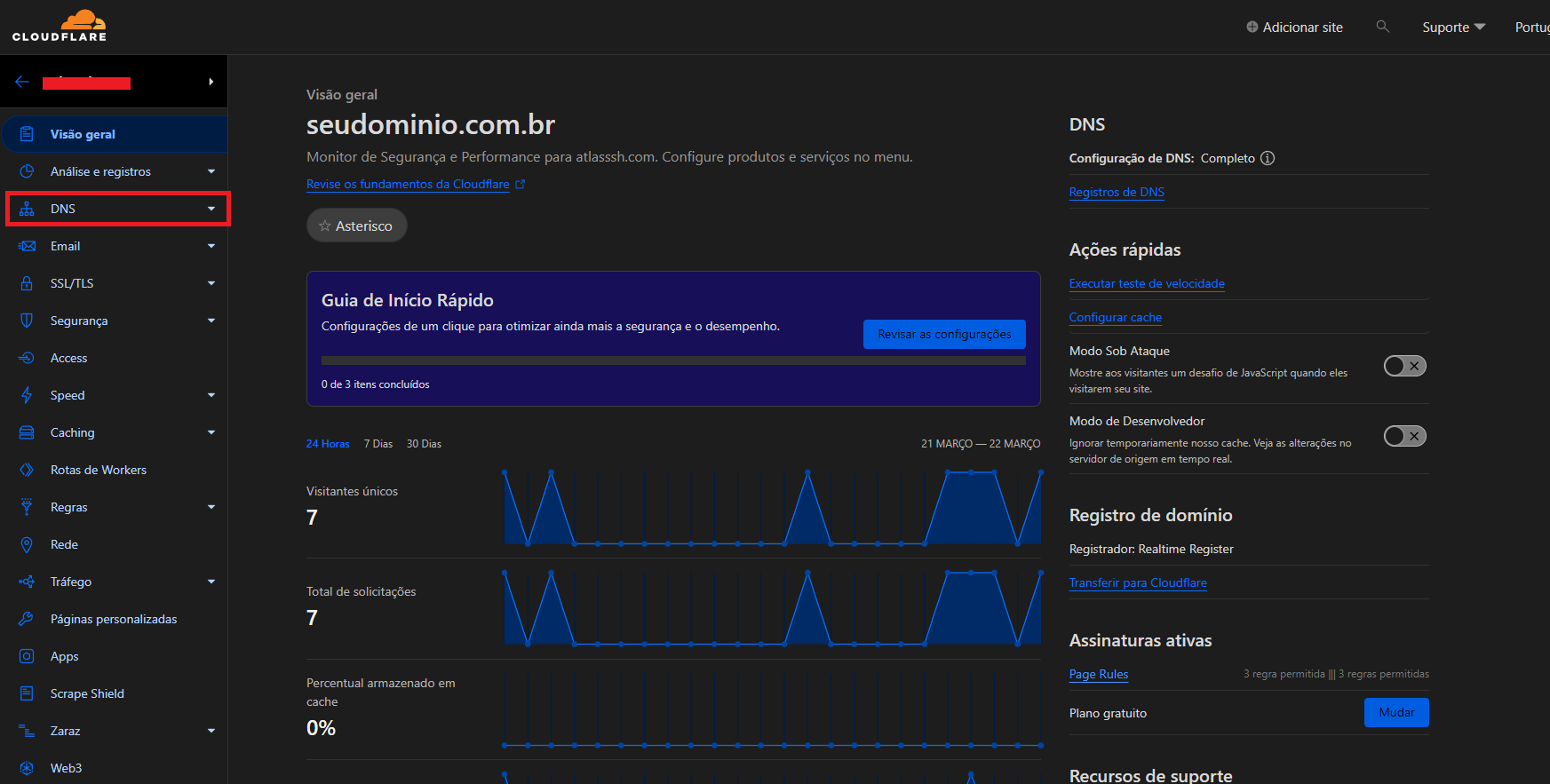Open Páginas personalizadas in sidebar

coord(114,619)
